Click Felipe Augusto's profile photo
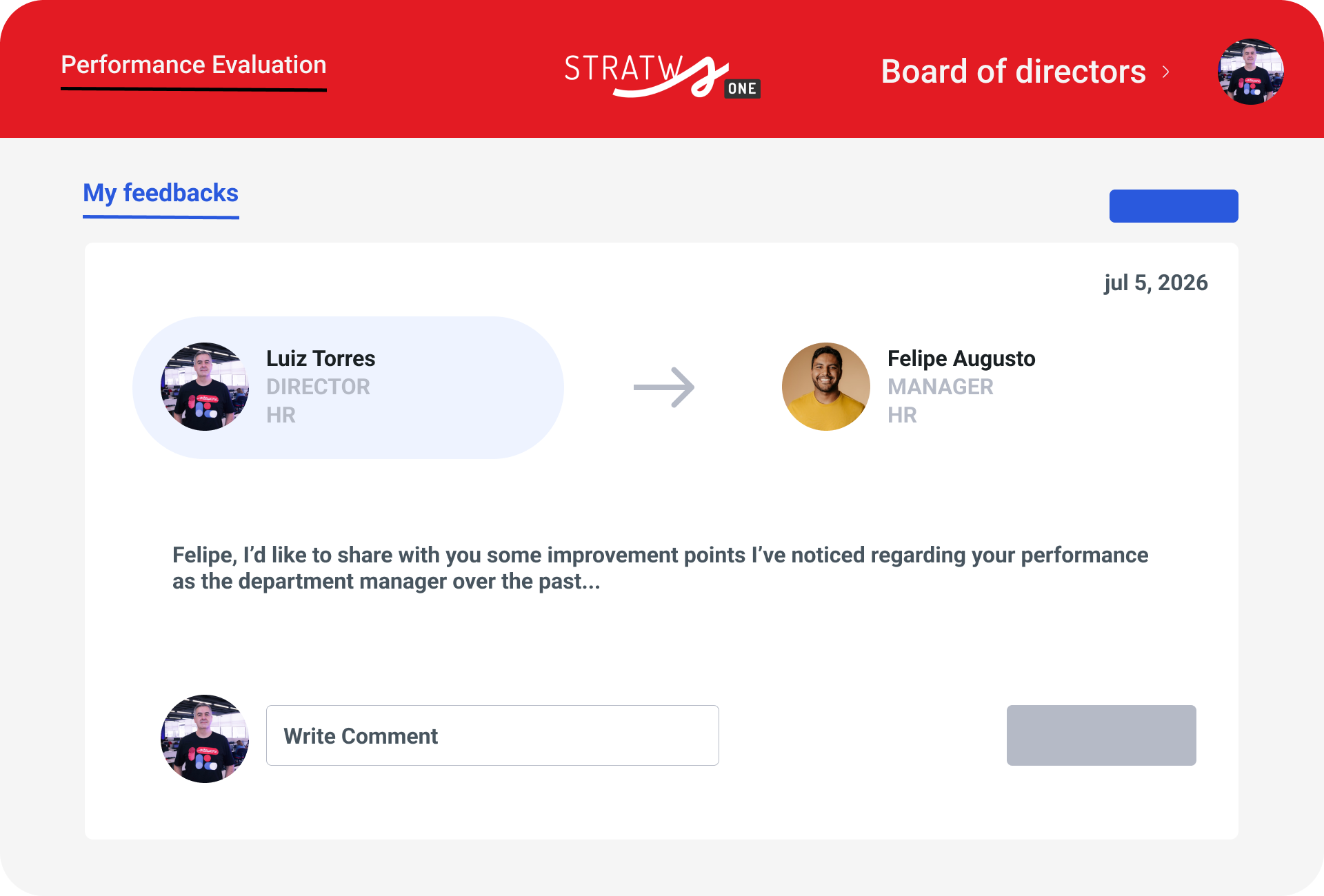The height and width of the screenshot is (896, 1324). 825,387
